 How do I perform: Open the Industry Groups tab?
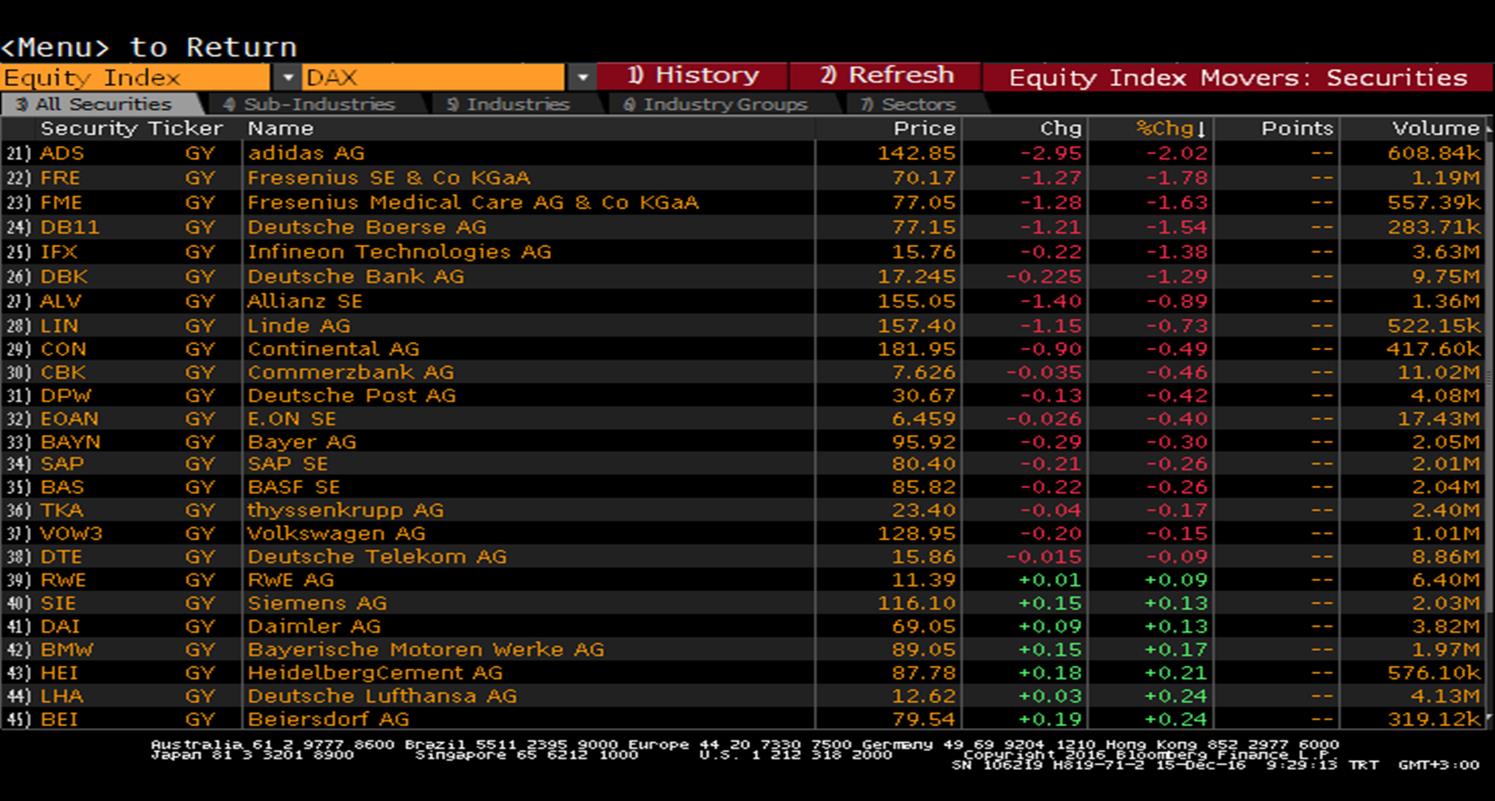point(716,104)
